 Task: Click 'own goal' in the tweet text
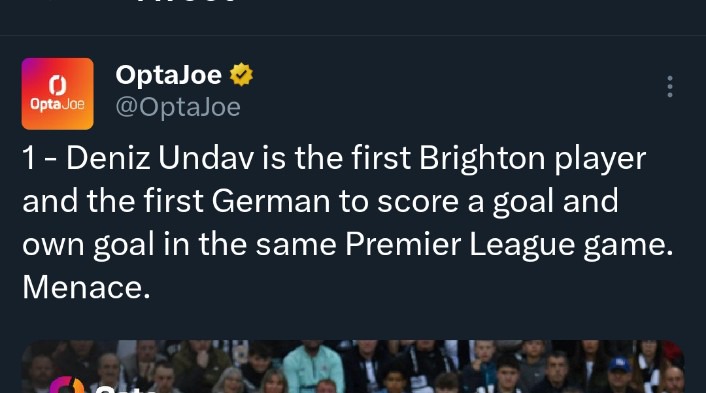(88, 246)
